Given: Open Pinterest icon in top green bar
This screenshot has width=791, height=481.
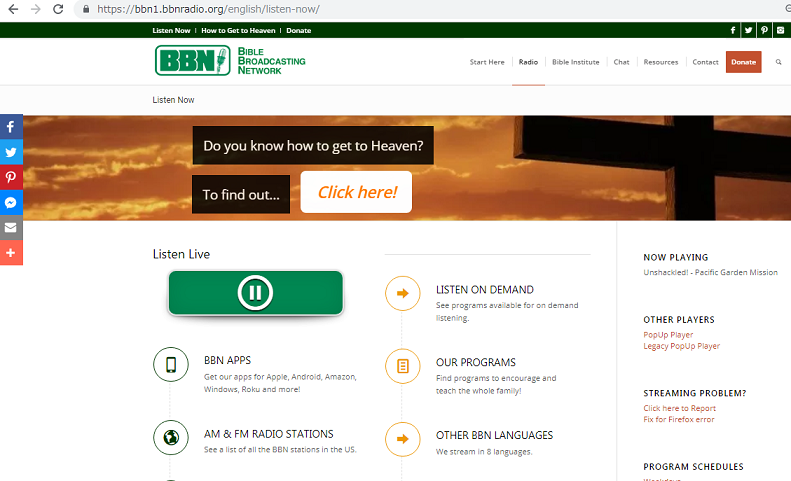Looking at the screenshot, I should 765,30.
